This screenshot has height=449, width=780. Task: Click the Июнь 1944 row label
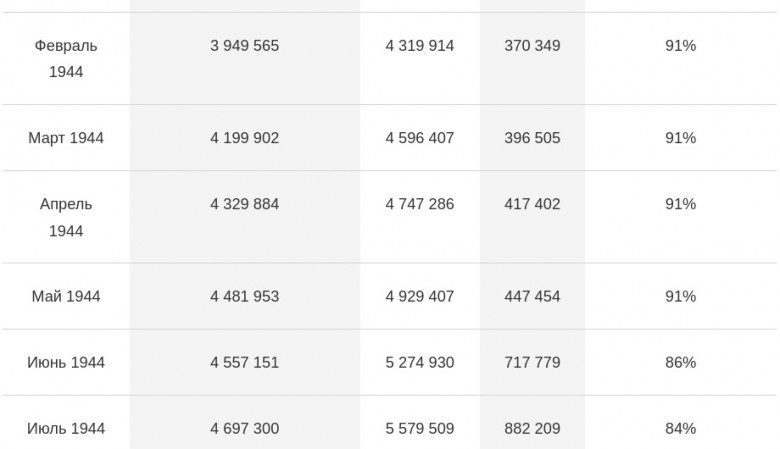pyautogui.click(x=66, y=362)
